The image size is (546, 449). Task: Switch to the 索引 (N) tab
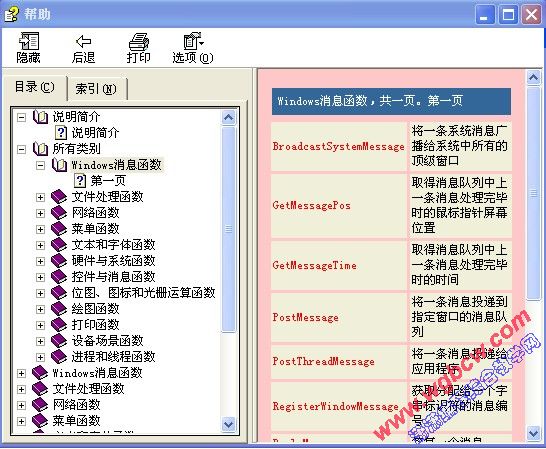96,88
